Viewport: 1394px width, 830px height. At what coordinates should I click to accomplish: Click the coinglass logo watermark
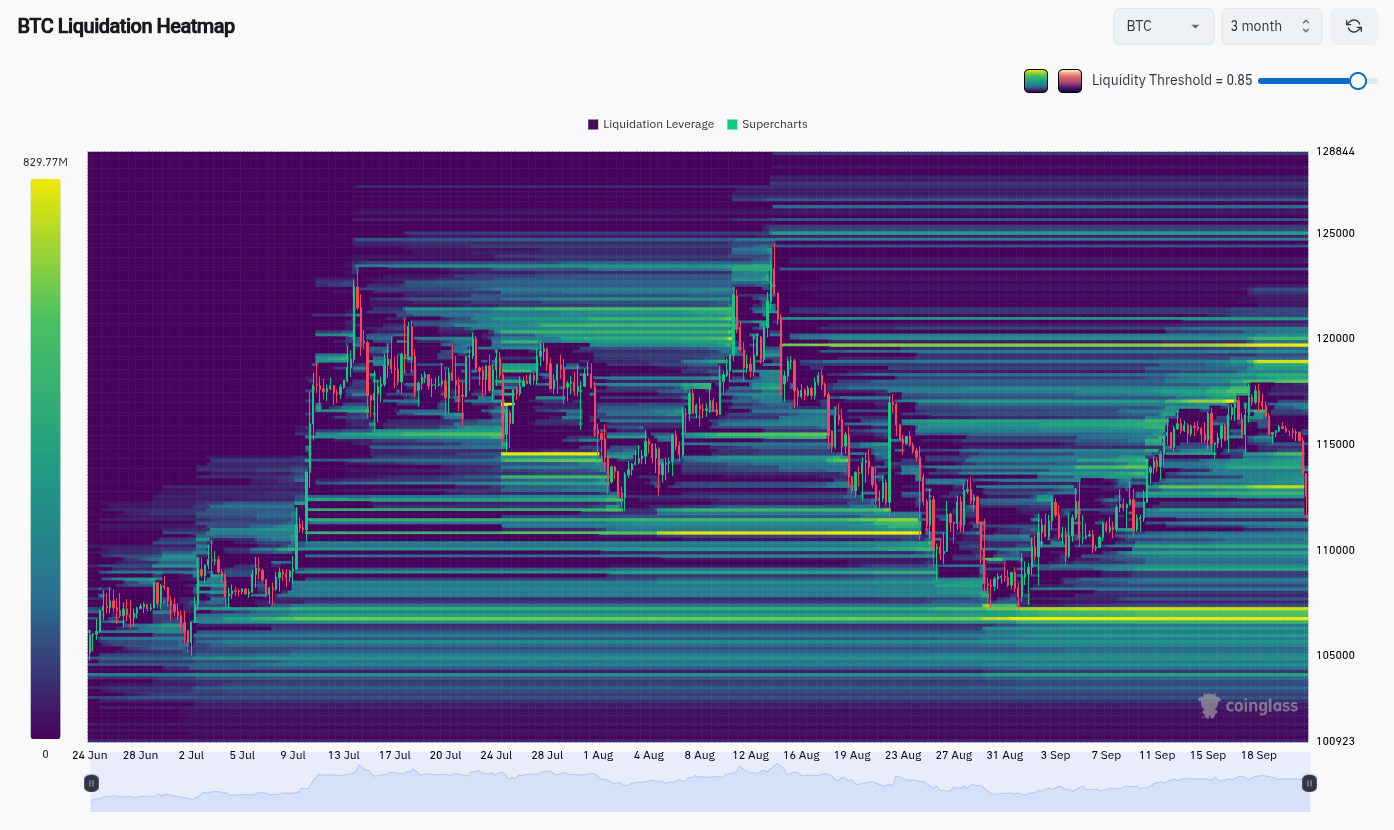(1248, 706)
